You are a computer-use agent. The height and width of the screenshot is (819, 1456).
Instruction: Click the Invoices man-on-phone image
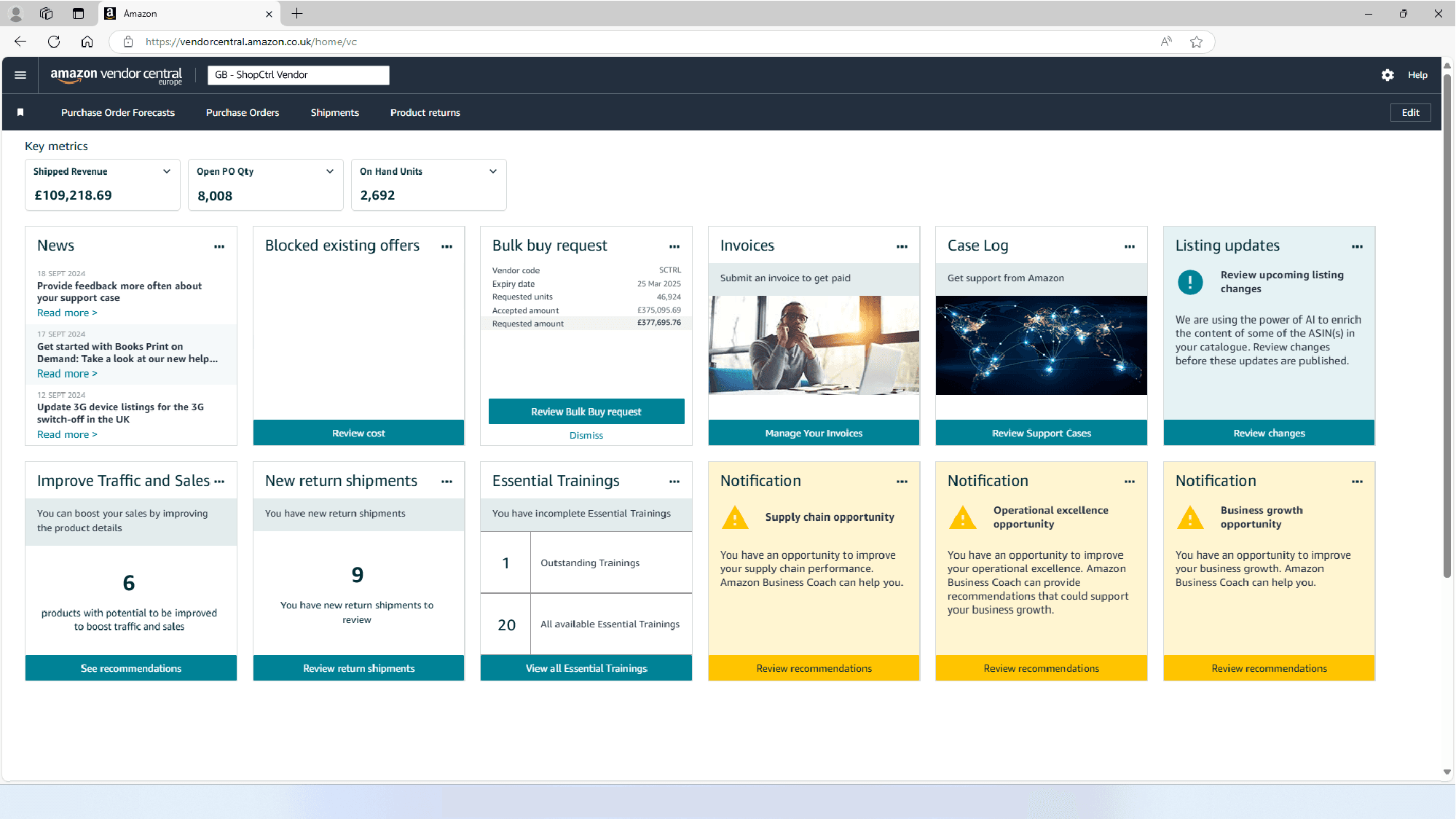814,345
